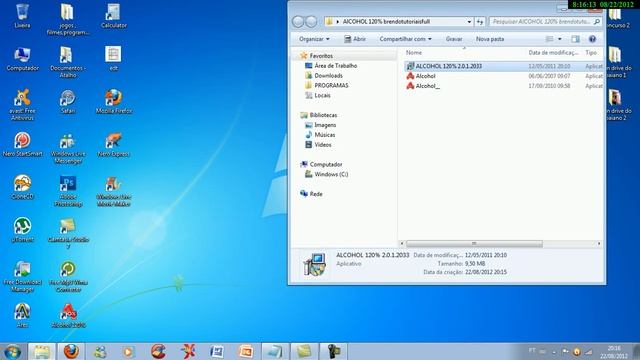This screenshot has width=640, height=360.
Task: Open Explorer help with the question mark icon
Action: pos(592,39)
